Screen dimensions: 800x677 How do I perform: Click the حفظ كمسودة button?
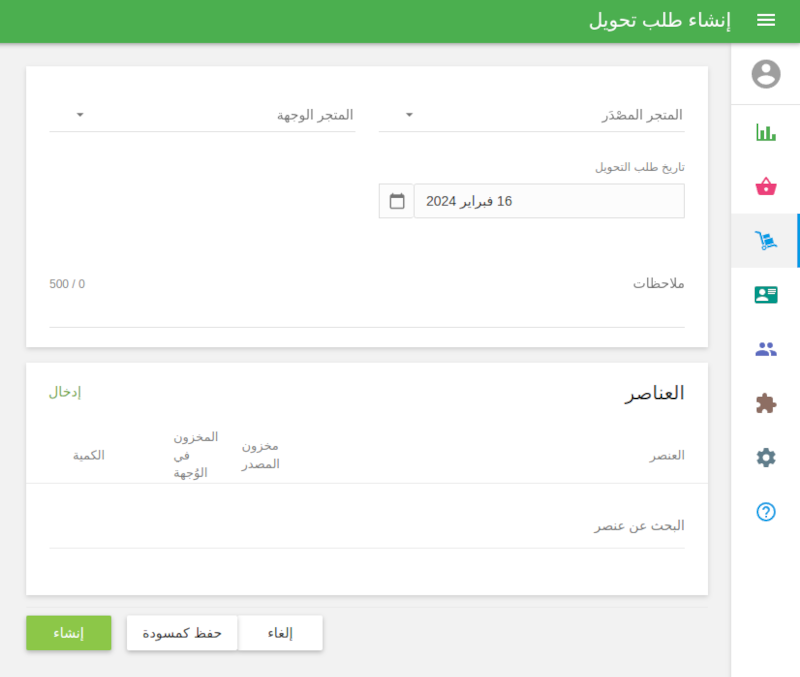[181, 632]
